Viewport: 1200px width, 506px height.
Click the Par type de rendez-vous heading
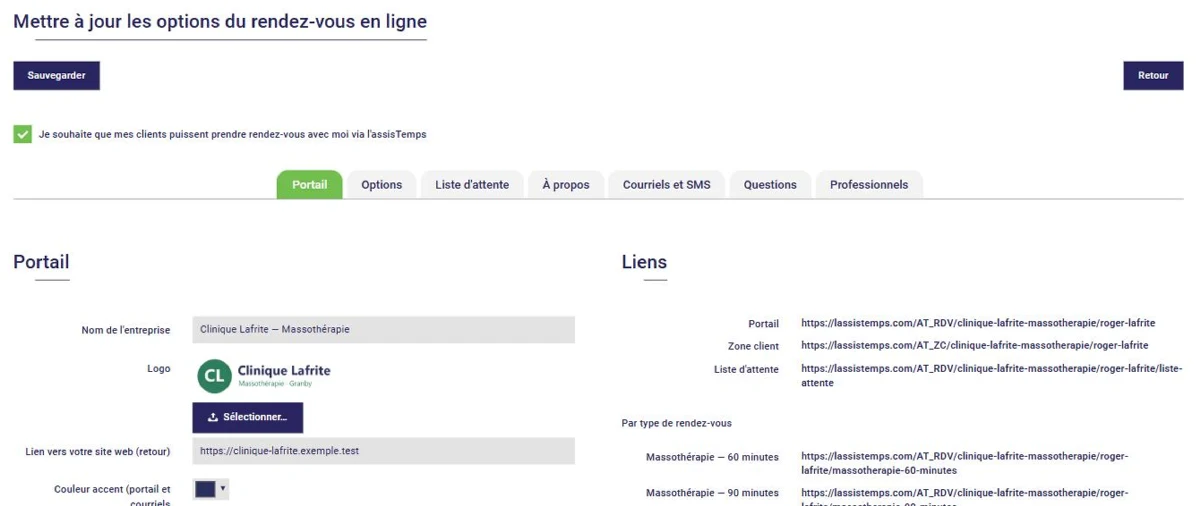(x=676, y=423)
